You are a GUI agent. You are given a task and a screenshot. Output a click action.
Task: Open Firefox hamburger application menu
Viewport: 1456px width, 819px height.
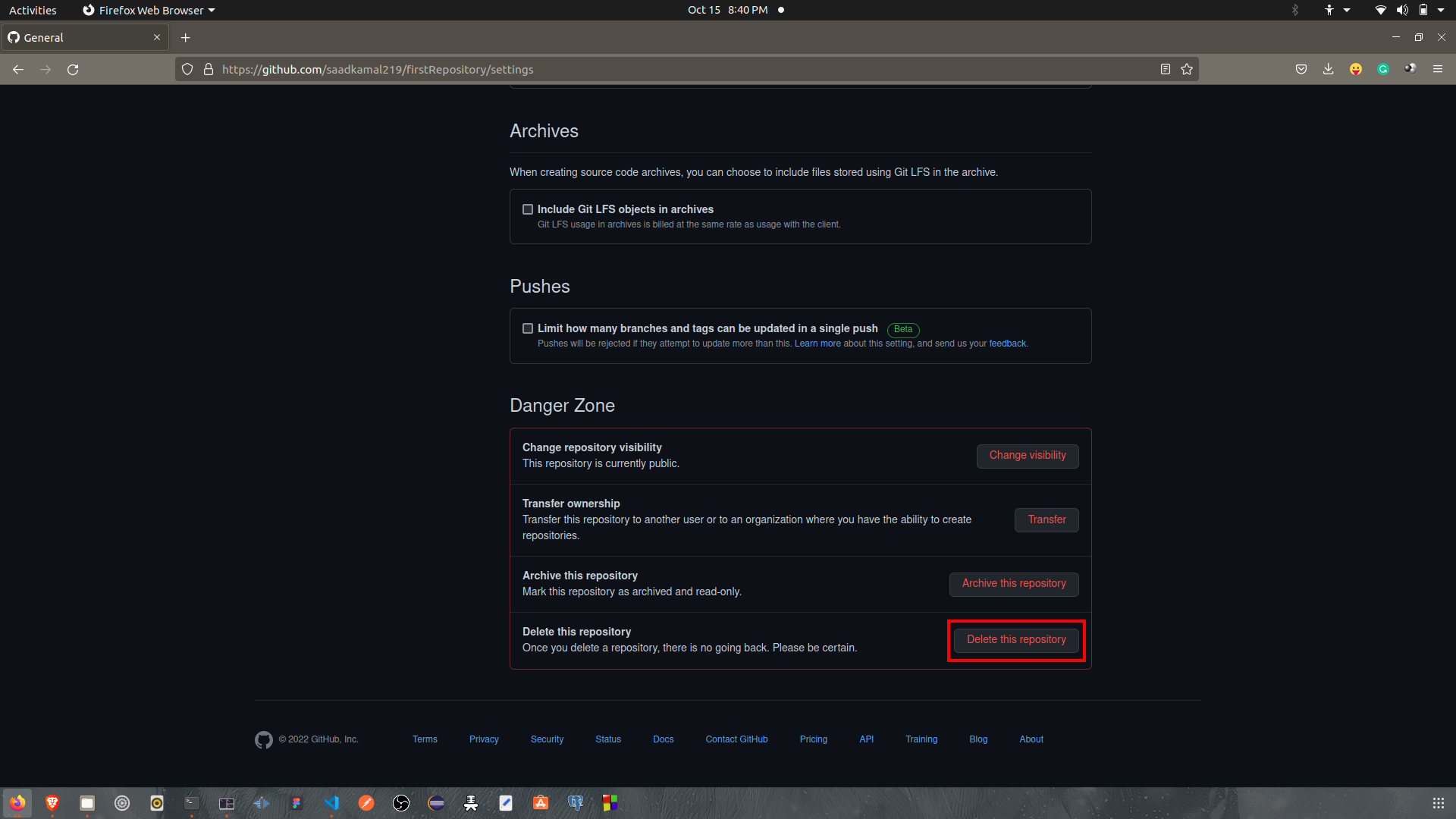pyautogui.click(x=1437, y=70)
